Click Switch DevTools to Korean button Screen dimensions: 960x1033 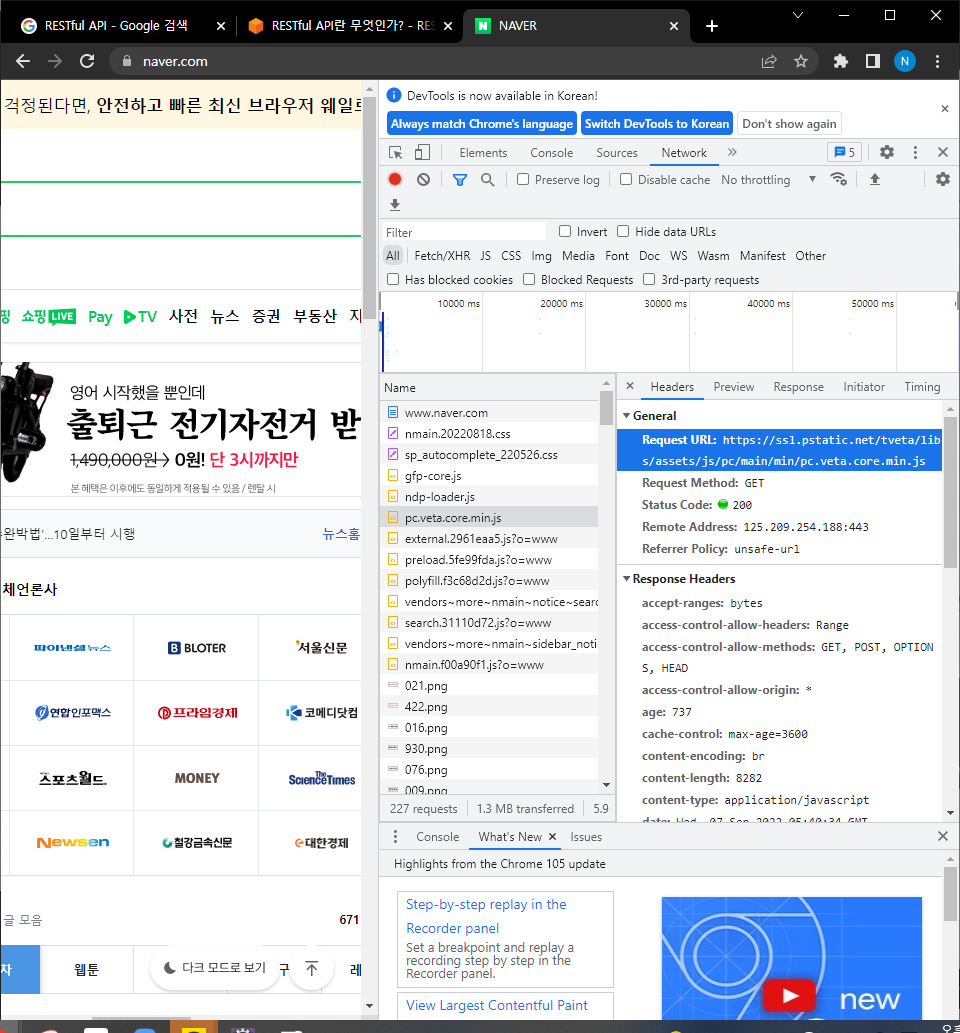(x=657, y=123)
